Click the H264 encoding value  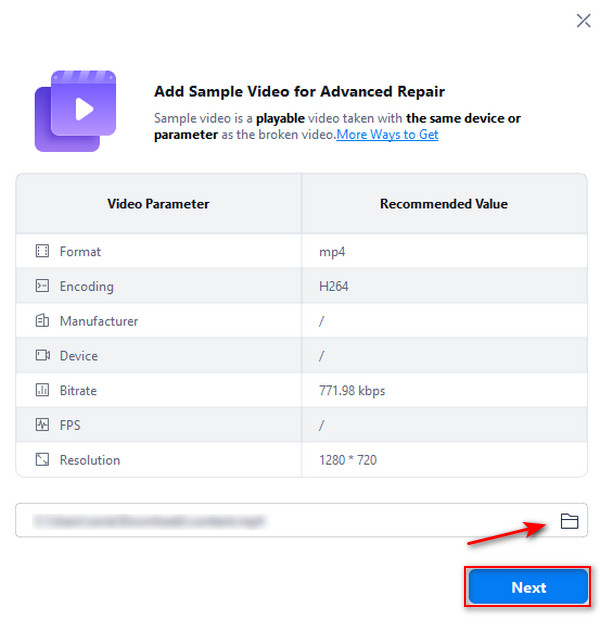click(x=333, y=286)
